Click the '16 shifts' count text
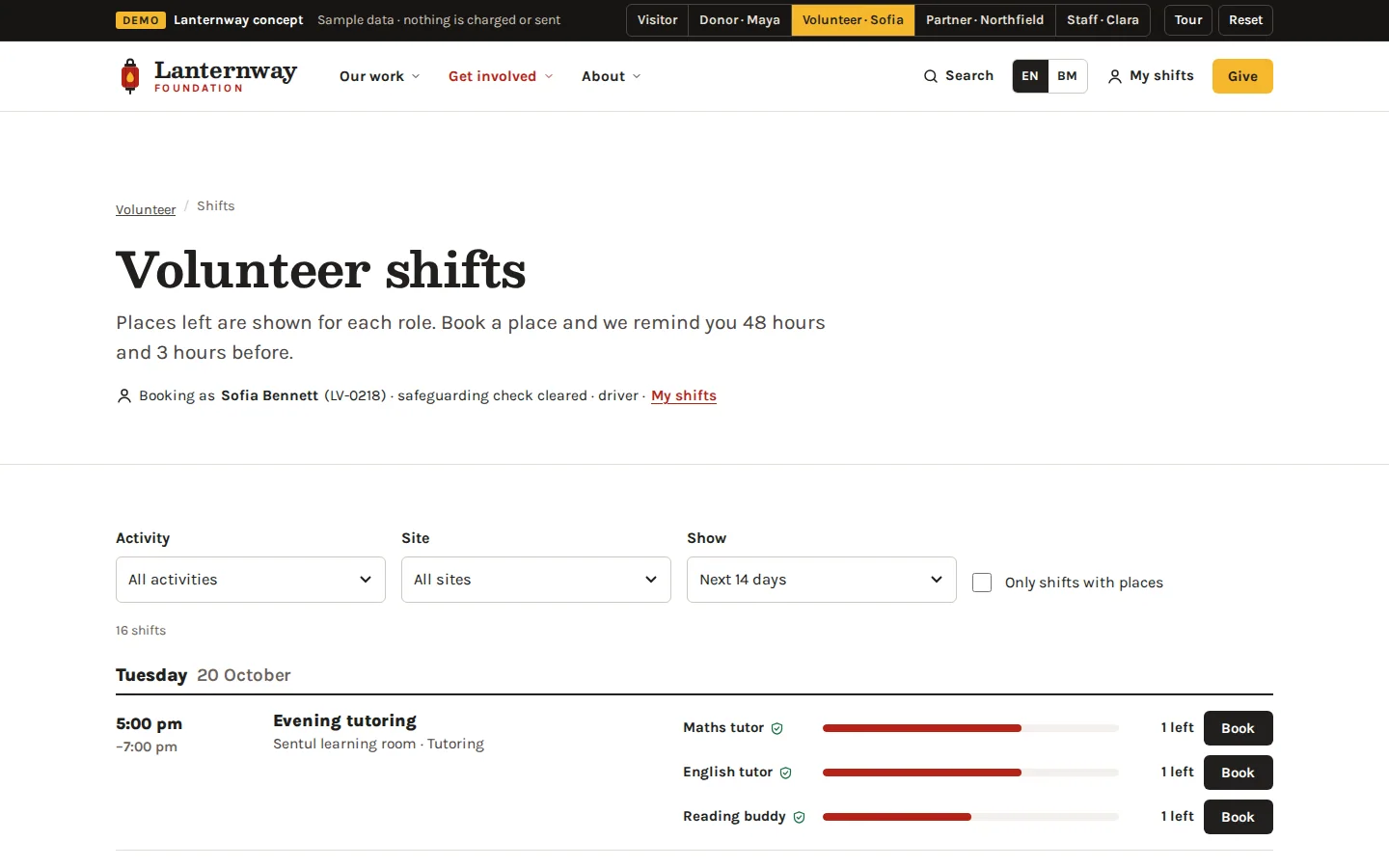 (x=141, y=630)
